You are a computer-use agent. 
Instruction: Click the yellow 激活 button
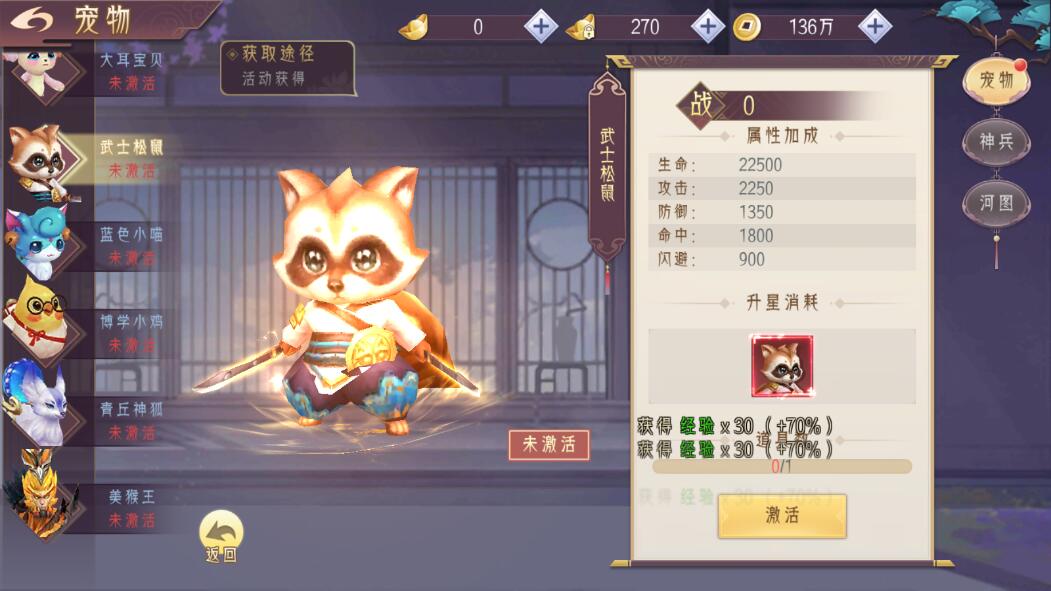click(782, 515)
